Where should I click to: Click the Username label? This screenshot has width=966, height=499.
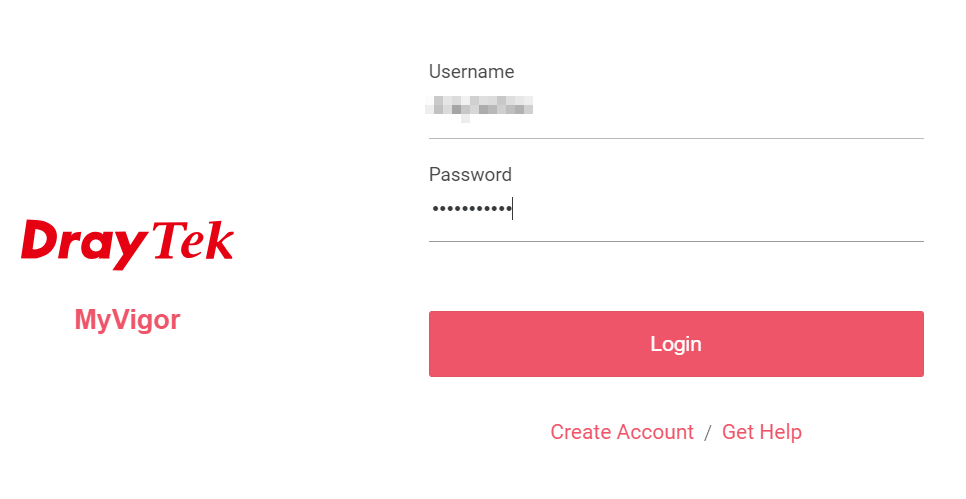pos(471,71)
